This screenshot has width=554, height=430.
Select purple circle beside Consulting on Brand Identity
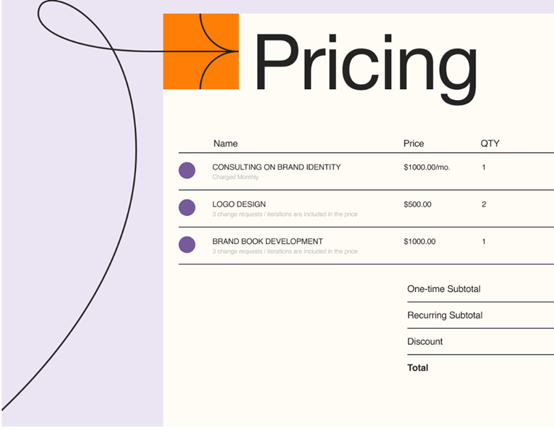[187, 170]
